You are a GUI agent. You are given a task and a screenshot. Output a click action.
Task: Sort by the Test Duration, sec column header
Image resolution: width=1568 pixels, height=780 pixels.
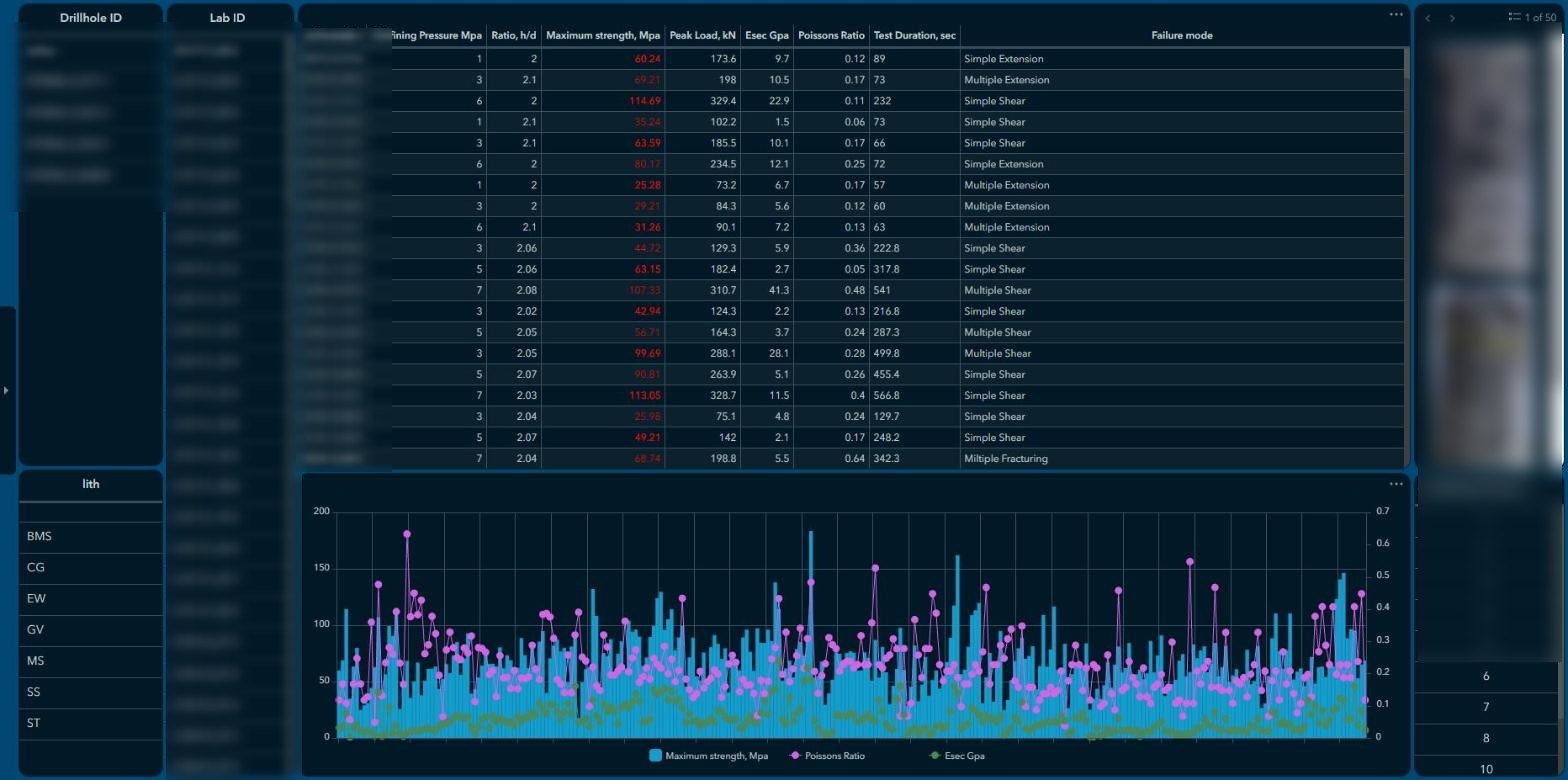(x=914, y=35)
